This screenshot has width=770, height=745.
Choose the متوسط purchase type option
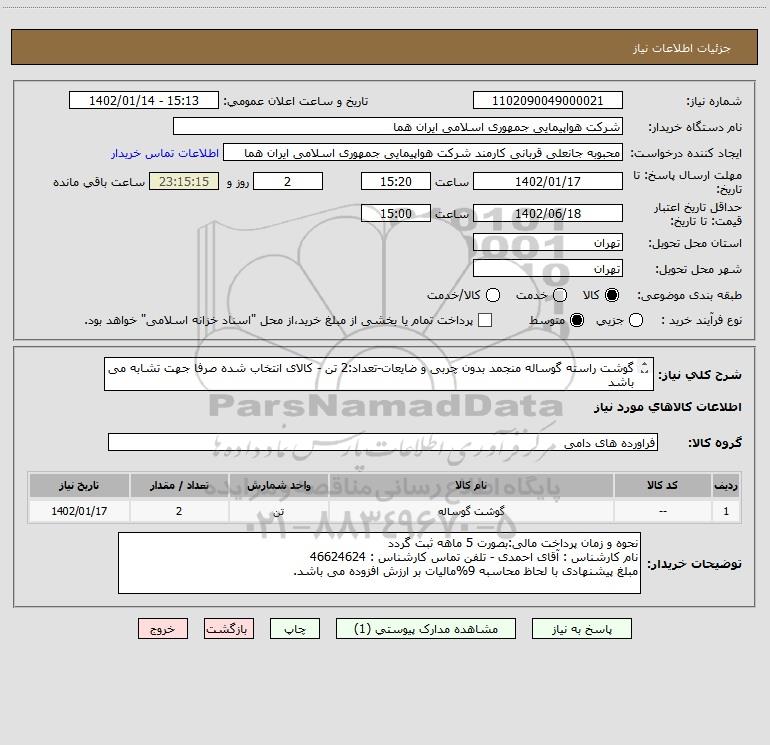tap(577, 320)
